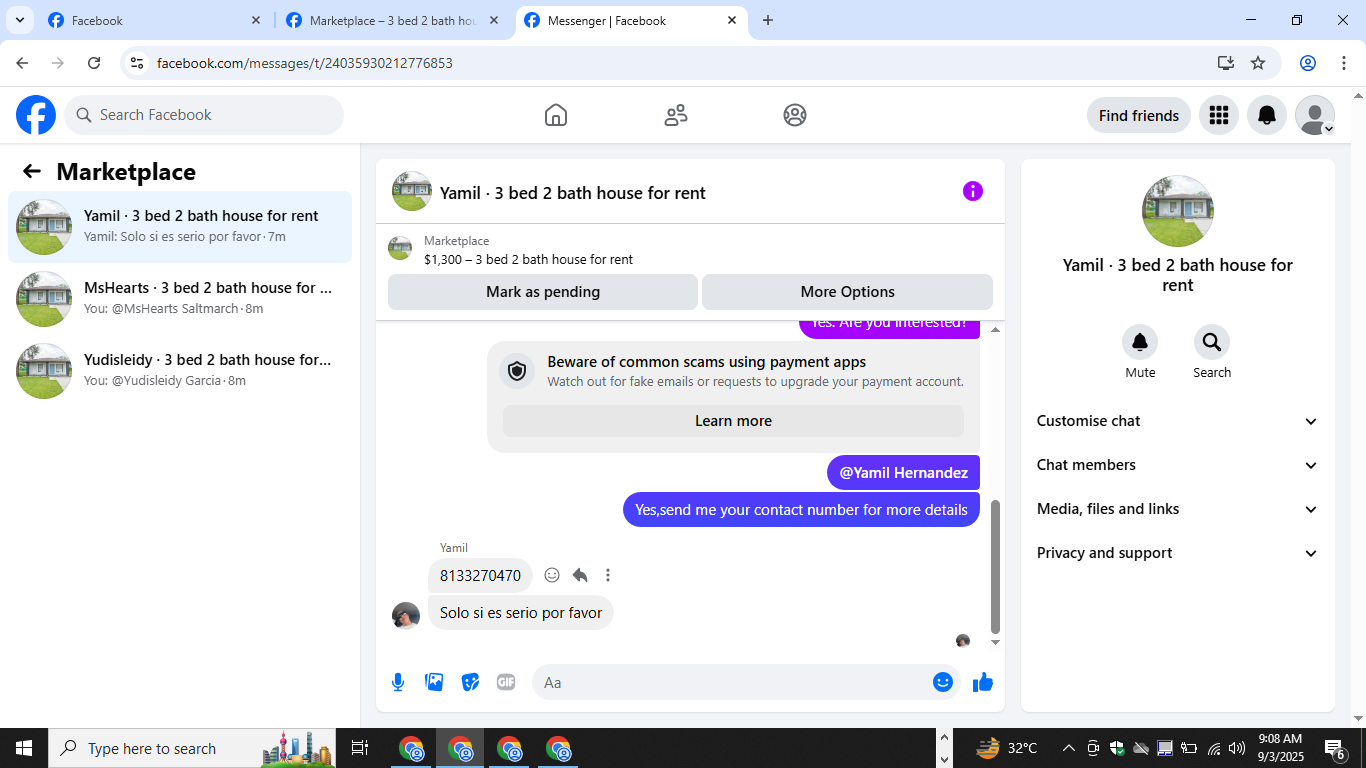Screen dimensions: 1366x768
Task: Open Windows Start menu
Action: [24, 748]
